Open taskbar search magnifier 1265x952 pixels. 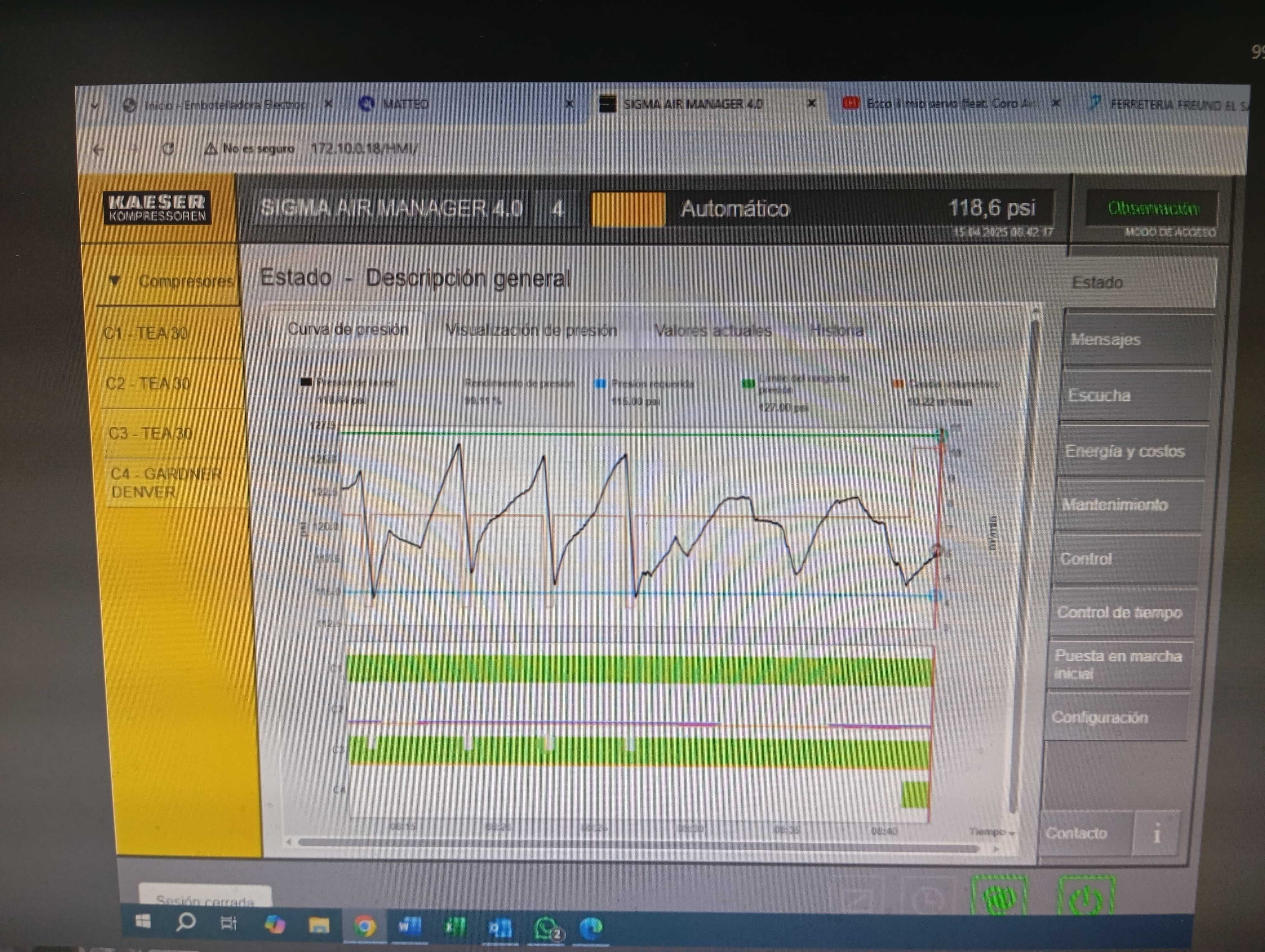(x=185, y=922)
